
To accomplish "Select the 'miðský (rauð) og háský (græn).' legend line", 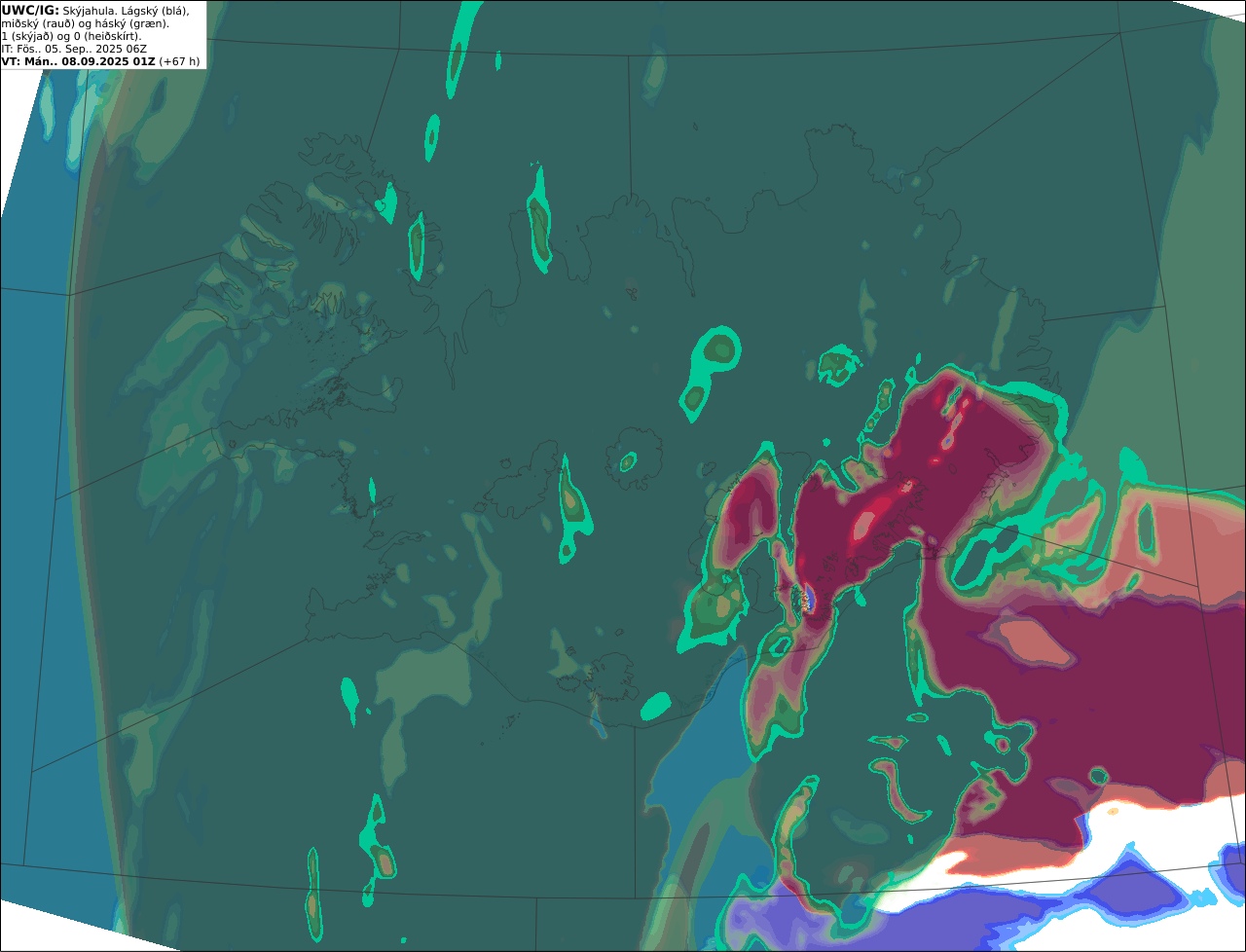I will click(x=85, y=22).
